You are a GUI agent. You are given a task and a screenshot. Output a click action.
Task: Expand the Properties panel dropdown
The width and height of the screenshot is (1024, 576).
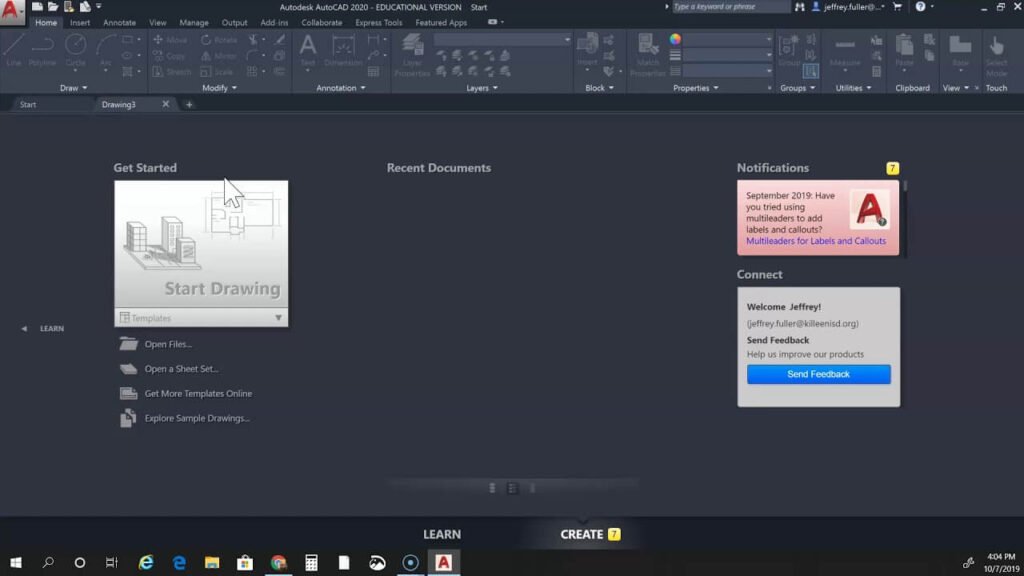696,88
